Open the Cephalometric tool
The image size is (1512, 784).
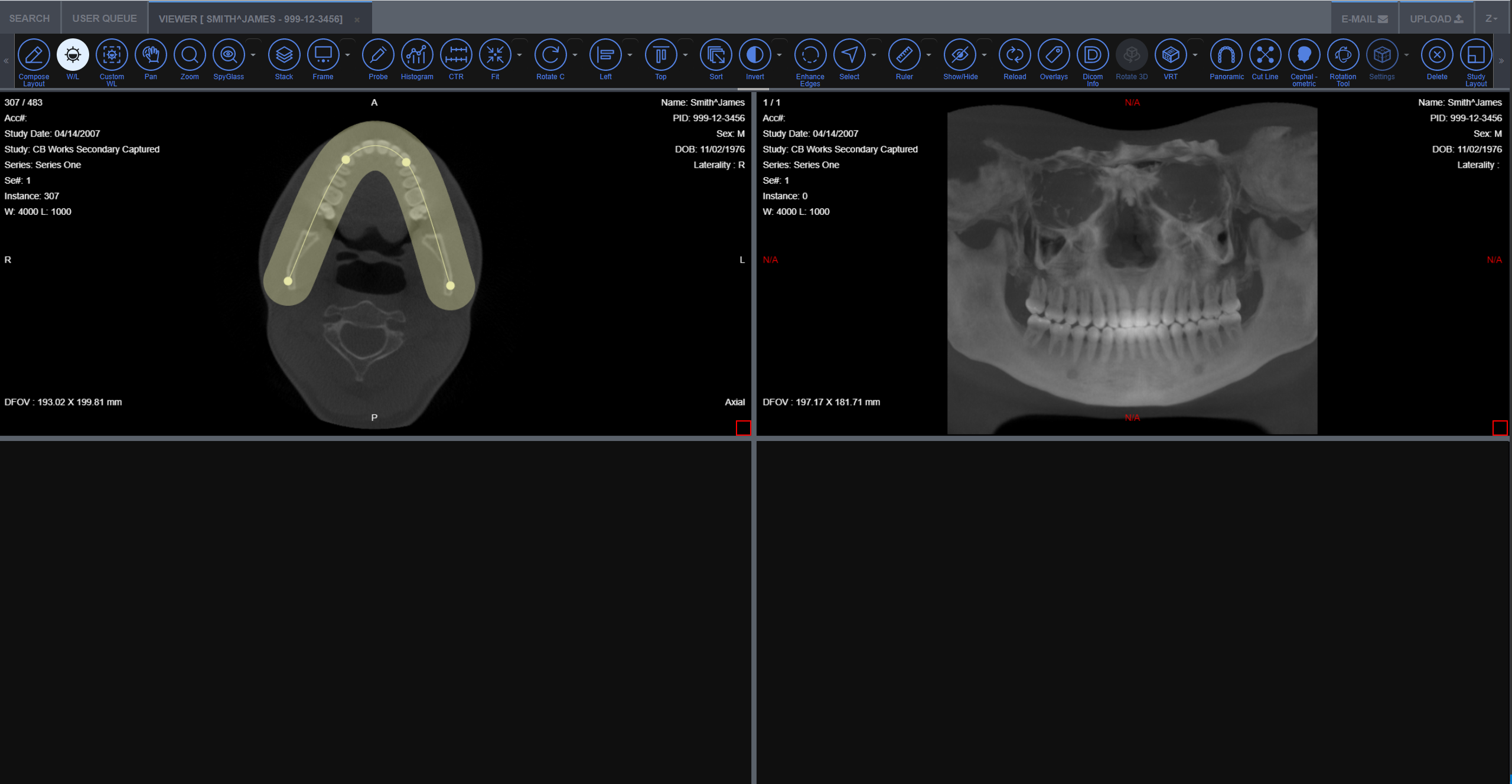1304,55
